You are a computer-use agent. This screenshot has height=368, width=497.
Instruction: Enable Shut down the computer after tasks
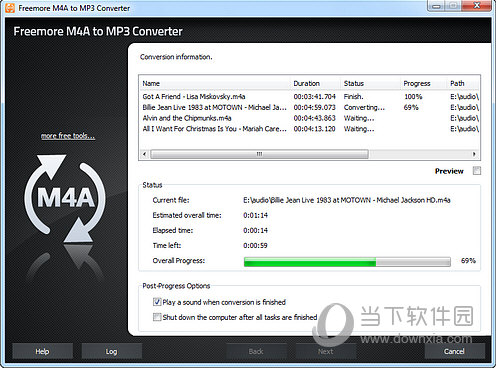click(x=157, y=317)
